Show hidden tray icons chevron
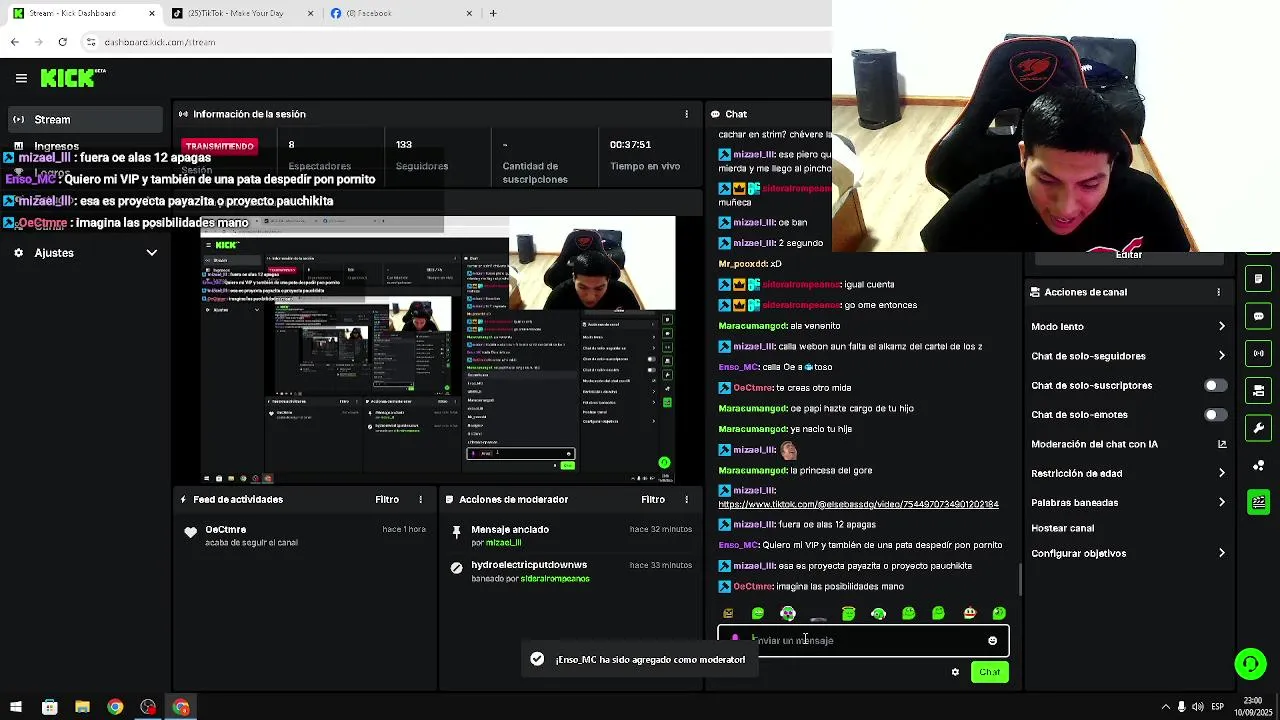The height and width of the screenshot is (720, 1280). coord(1165,707)
